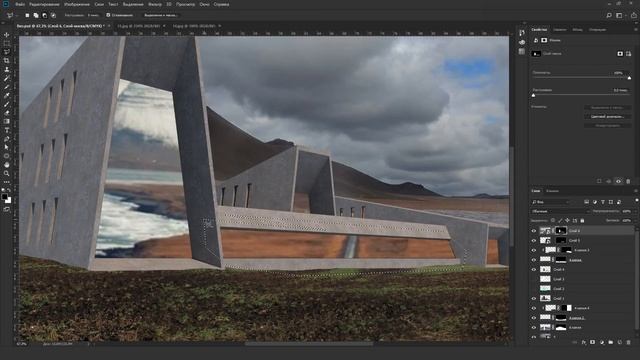The height and width of the screenshot is (360, 640).
Task: Toggle Сглаживание anti-alias checkbox
Action: (x=108, y=15)
